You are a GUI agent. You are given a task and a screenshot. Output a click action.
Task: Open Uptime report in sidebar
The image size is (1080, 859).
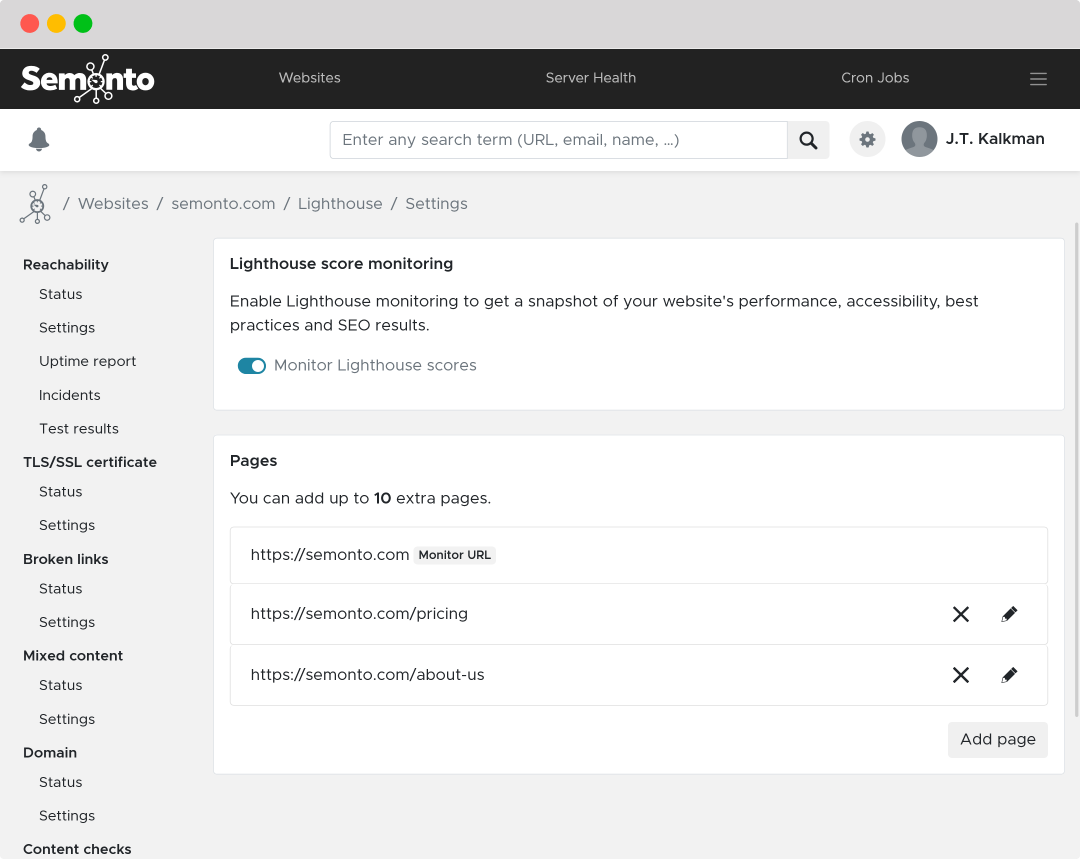(87, 361)
